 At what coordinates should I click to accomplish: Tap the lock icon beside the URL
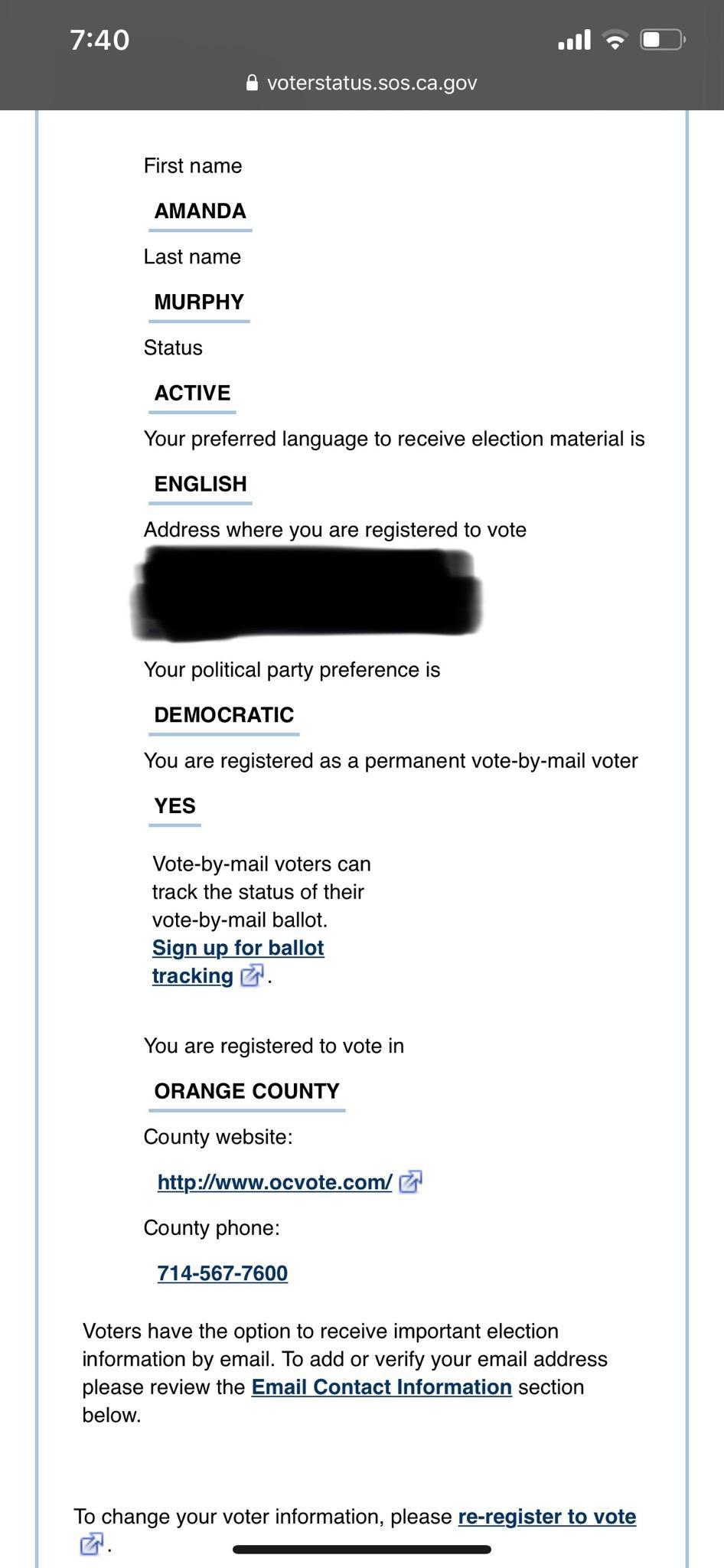[x=252, y=83]
